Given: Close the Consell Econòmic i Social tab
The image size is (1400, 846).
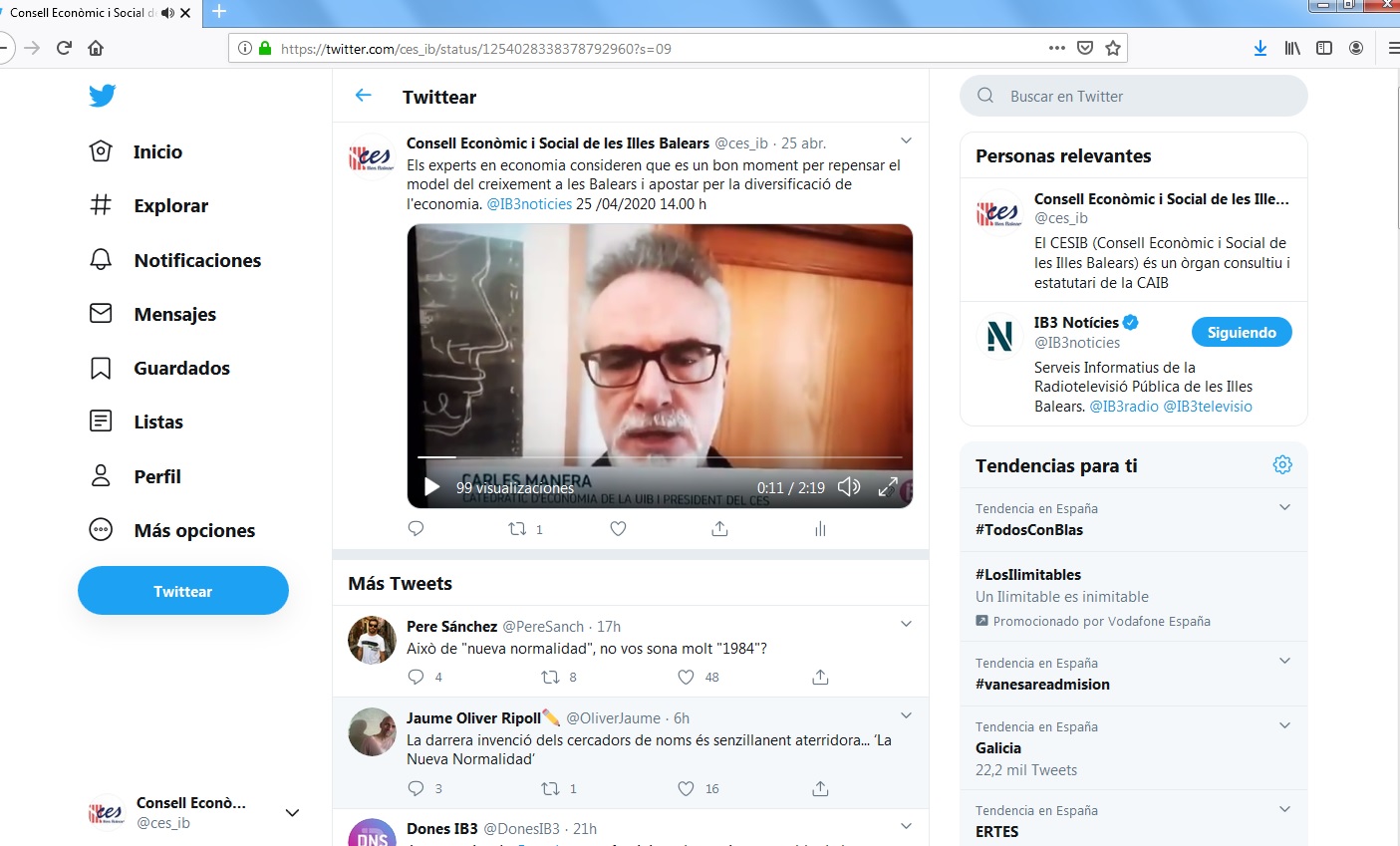Looking at the screenshot, I should [185, 13].
